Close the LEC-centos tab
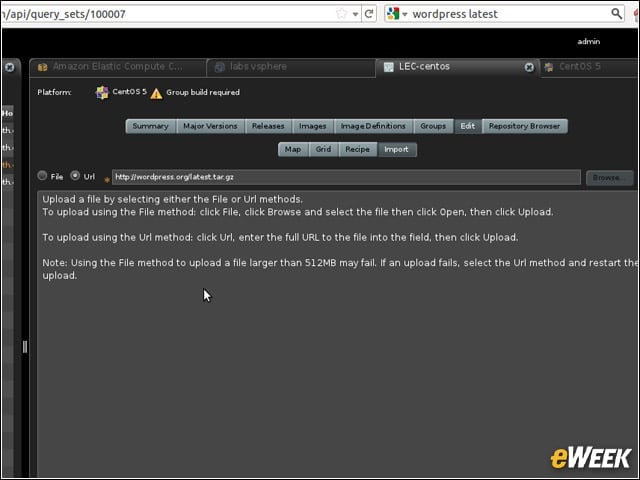The height and width of the screenshot is (480, 640). click(x=529, y=67)
